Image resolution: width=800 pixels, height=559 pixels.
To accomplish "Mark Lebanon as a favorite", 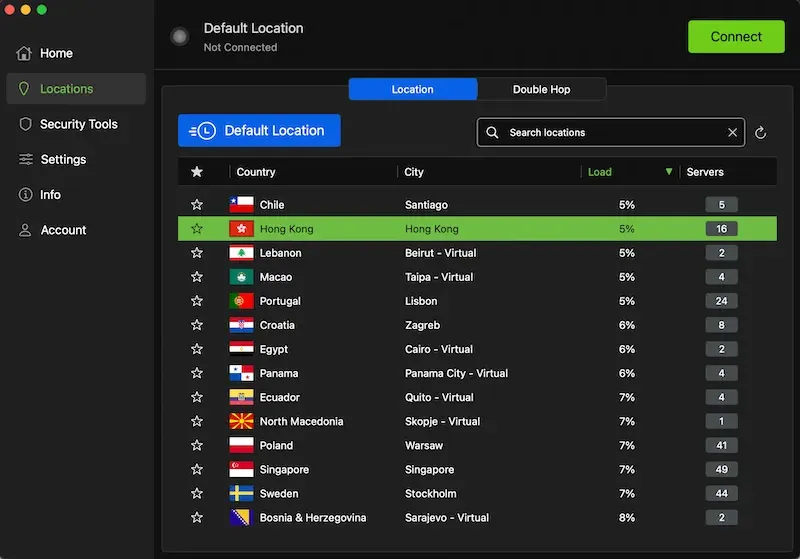I will tap(197, 252).
